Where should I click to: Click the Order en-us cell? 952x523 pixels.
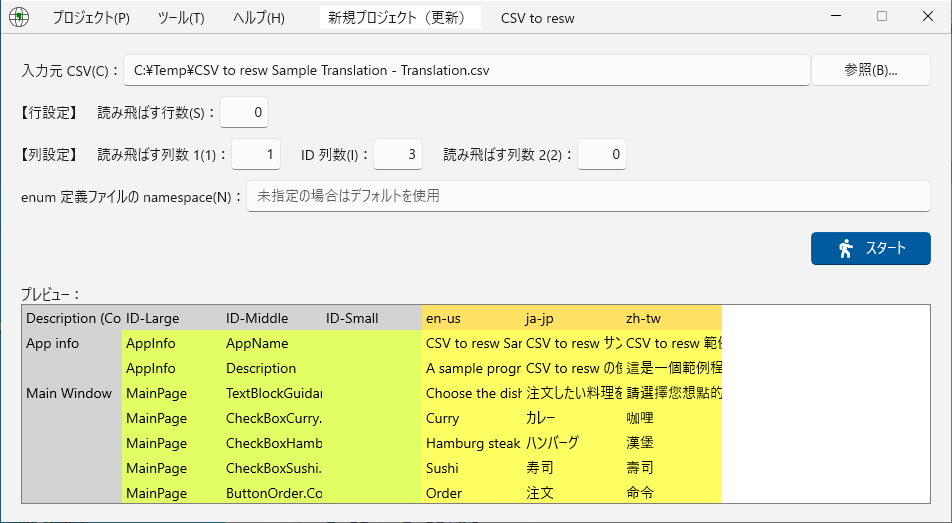pyautogui.click(x=472, y=493)
